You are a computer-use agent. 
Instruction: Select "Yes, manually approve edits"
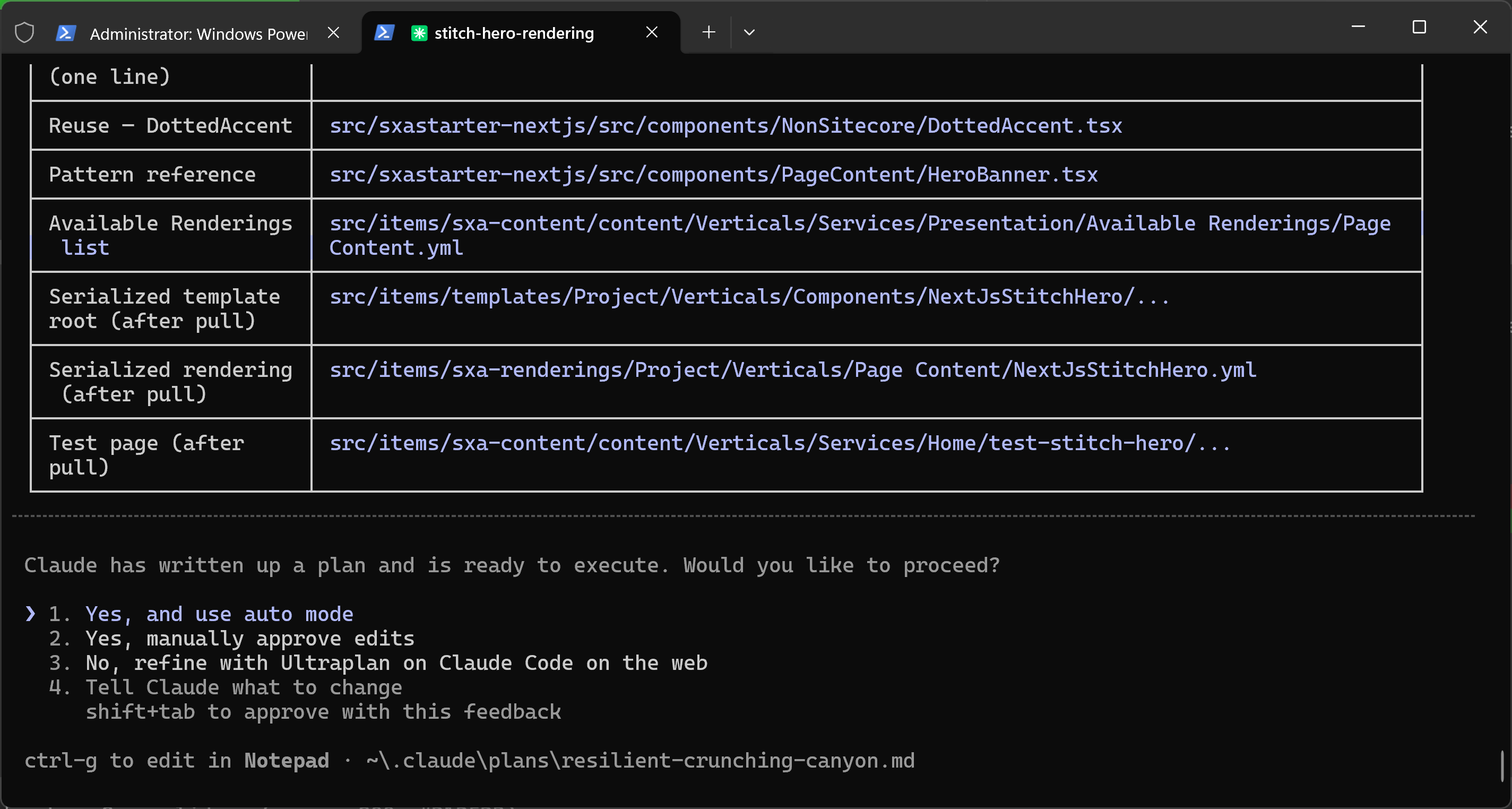[249, 639]
